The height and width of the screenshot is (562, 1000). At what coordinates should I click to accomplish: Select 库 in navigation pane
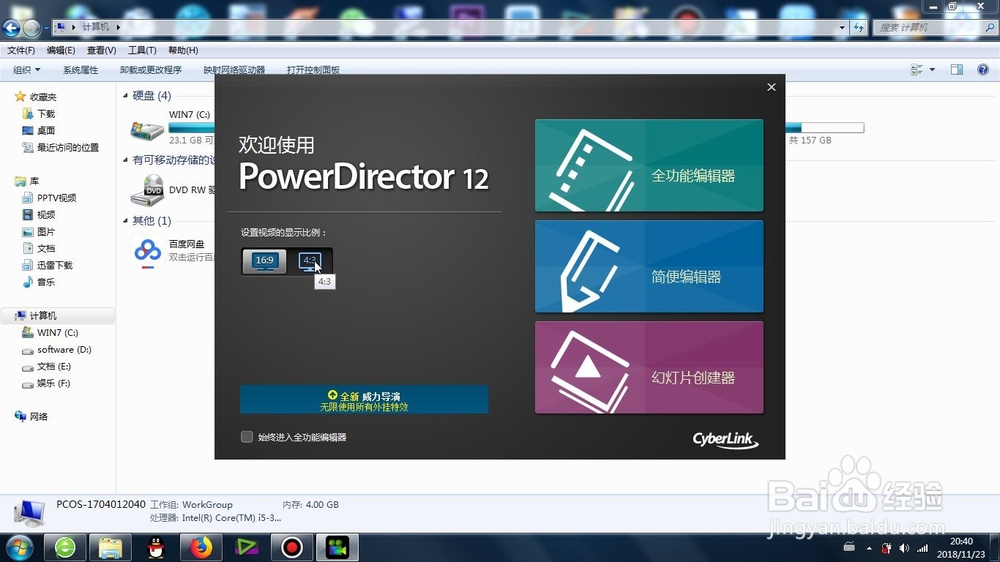34,181
